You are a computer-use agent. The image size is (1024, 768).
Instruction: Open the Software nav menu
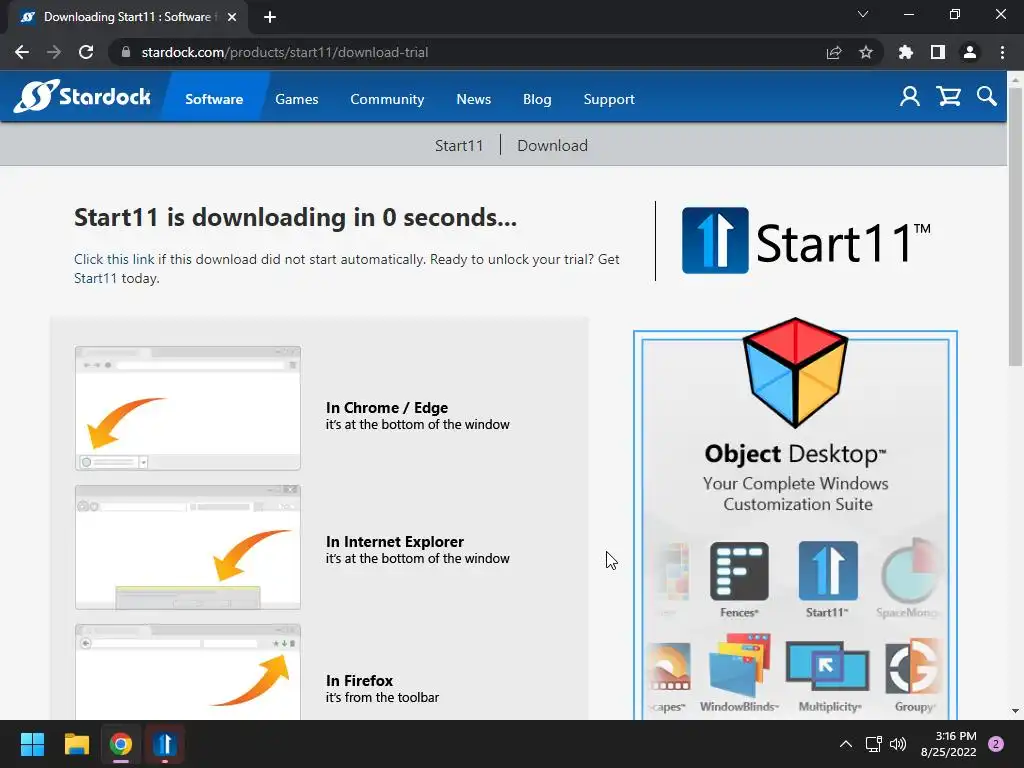[214, 99]
